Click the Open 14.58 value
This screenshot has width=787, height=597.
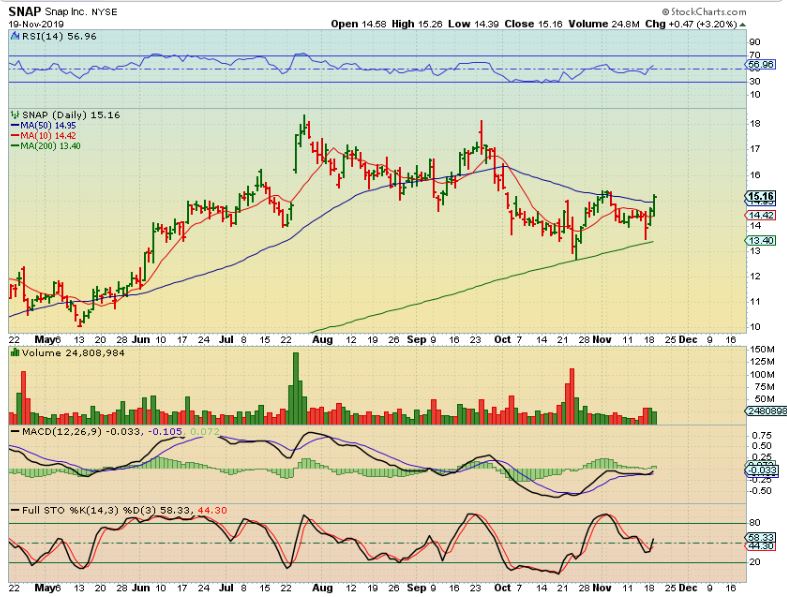tap(358, 24)
